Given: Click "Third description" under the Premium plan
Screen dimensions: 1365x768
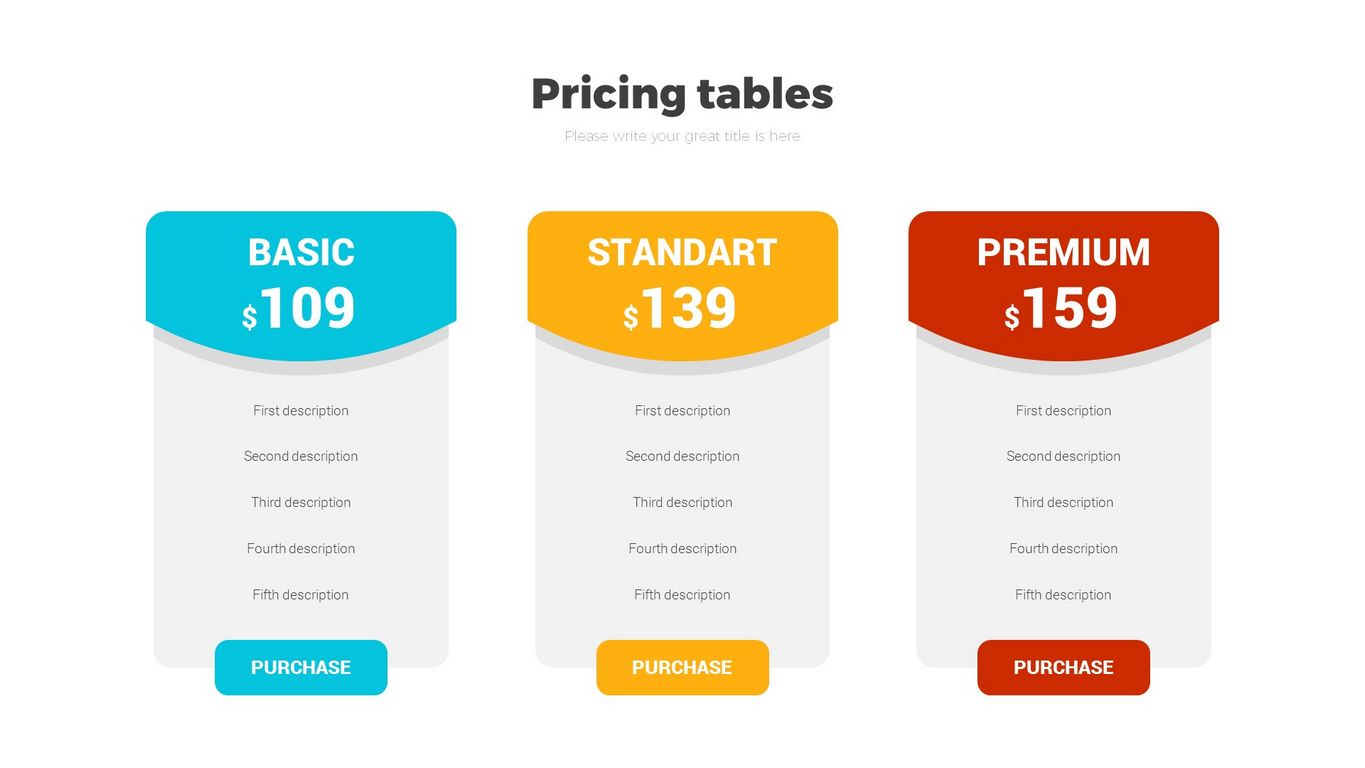Looking at the screenshot, I should [x=1063, y=502].
